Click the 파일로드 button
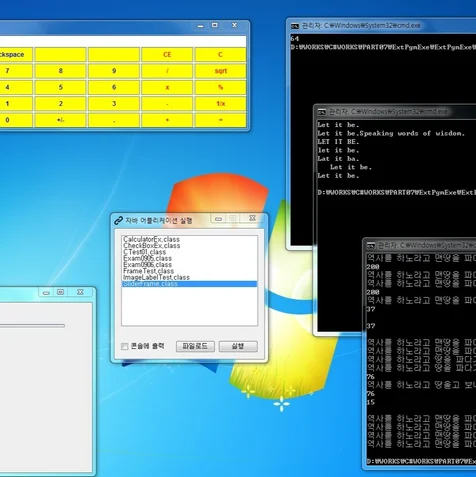Image resolution: width=476 pixels, height=477 pixels. click(x=195, y=346)
